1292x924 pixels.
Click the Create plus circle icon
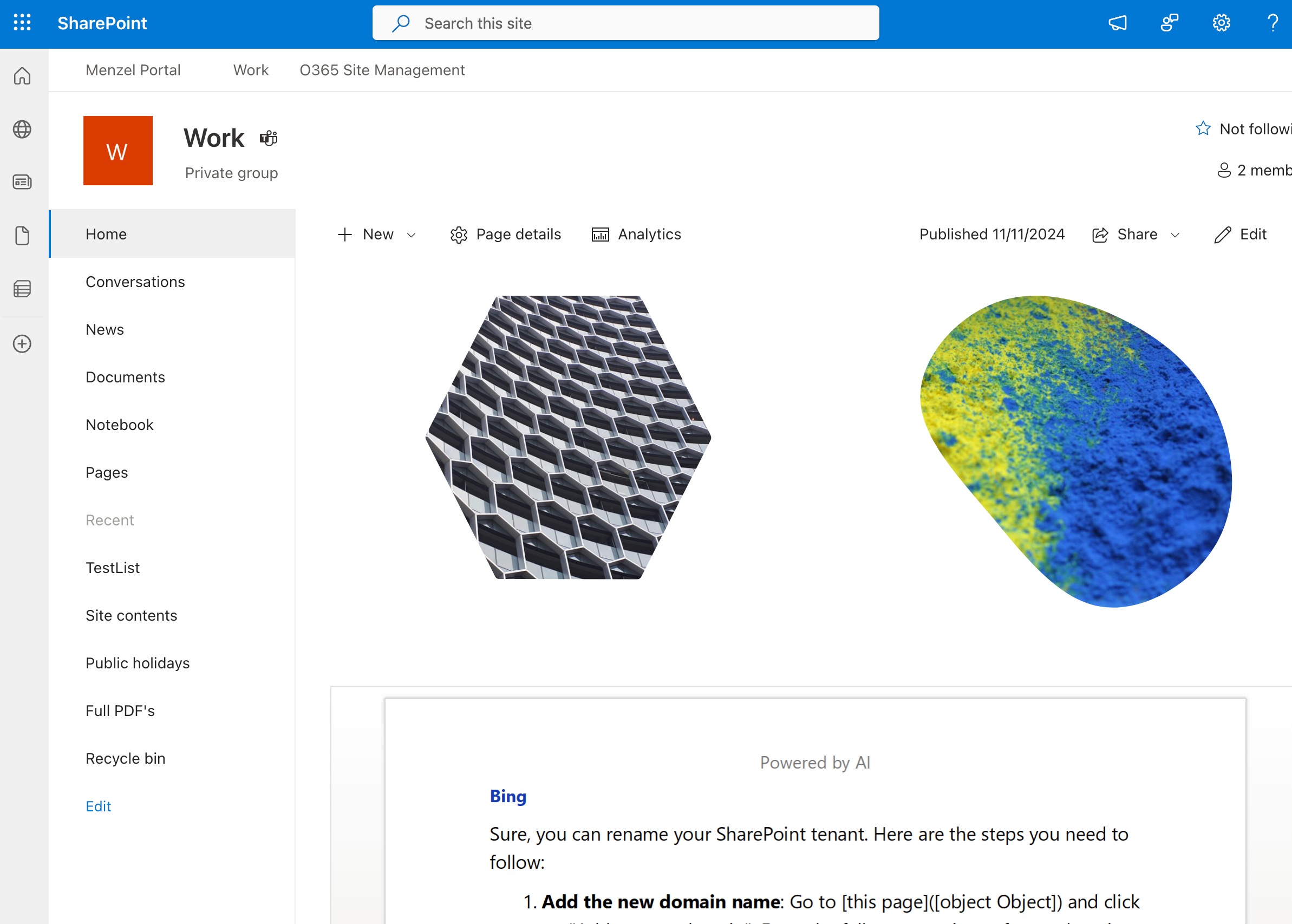(x=22, y=343)
